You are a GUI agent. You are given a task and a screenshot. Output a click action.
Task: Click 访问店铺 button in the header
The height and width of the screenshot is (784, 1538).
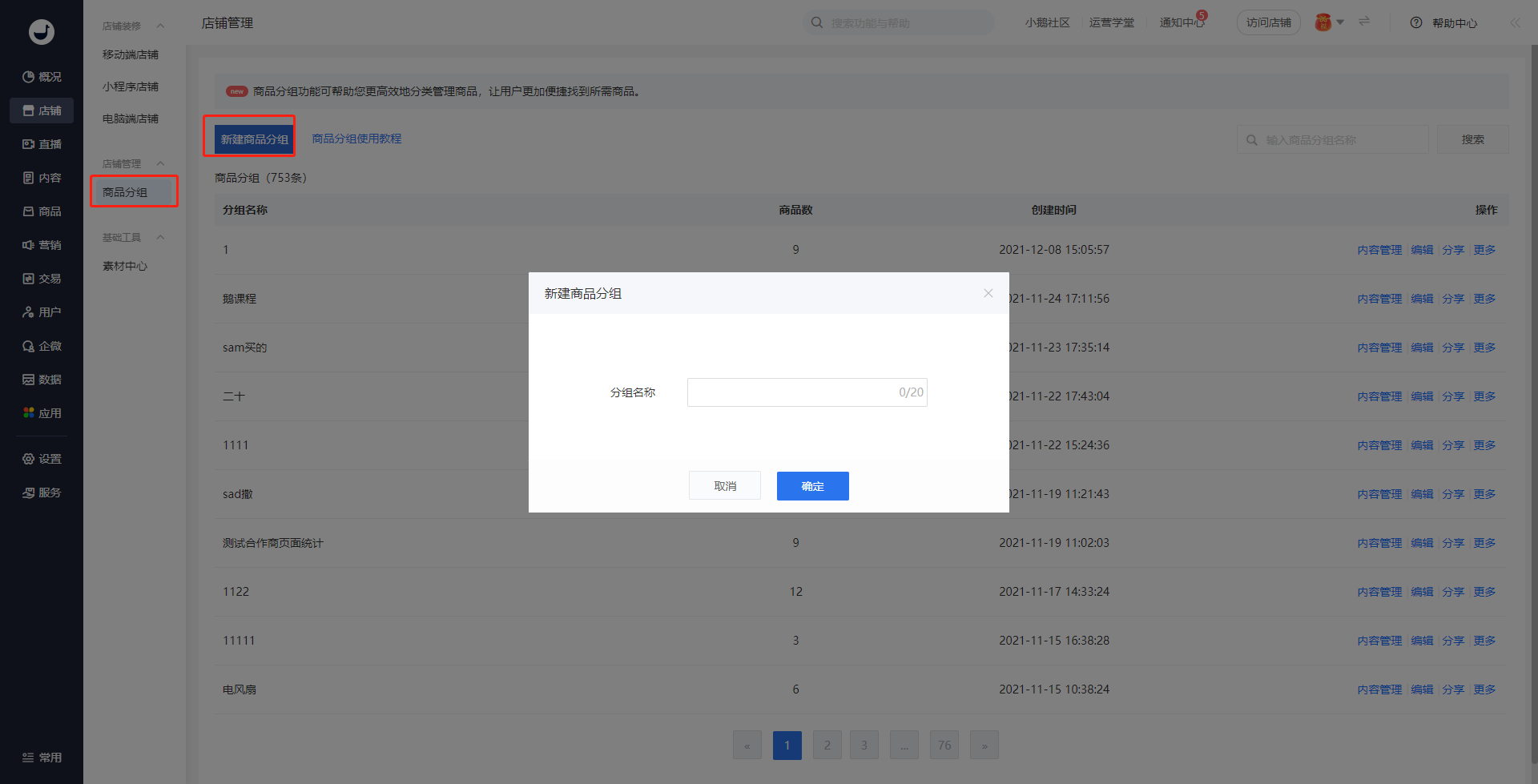(1268, 22)
